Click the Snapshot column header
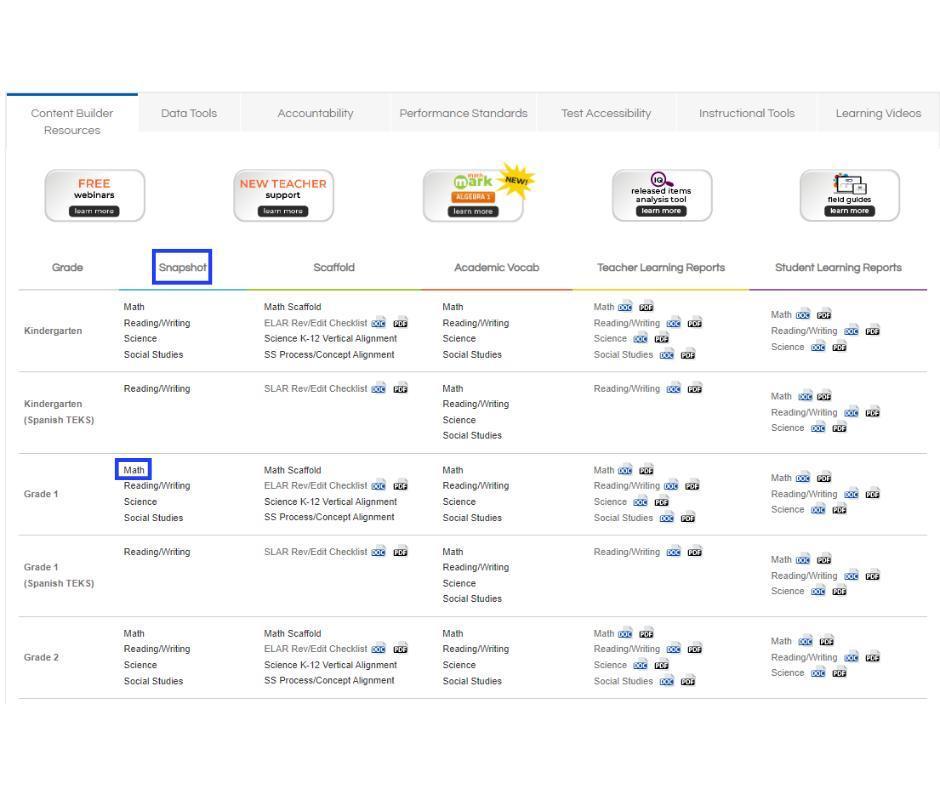Viewport: 940px width, 788px height. point(182,268)
